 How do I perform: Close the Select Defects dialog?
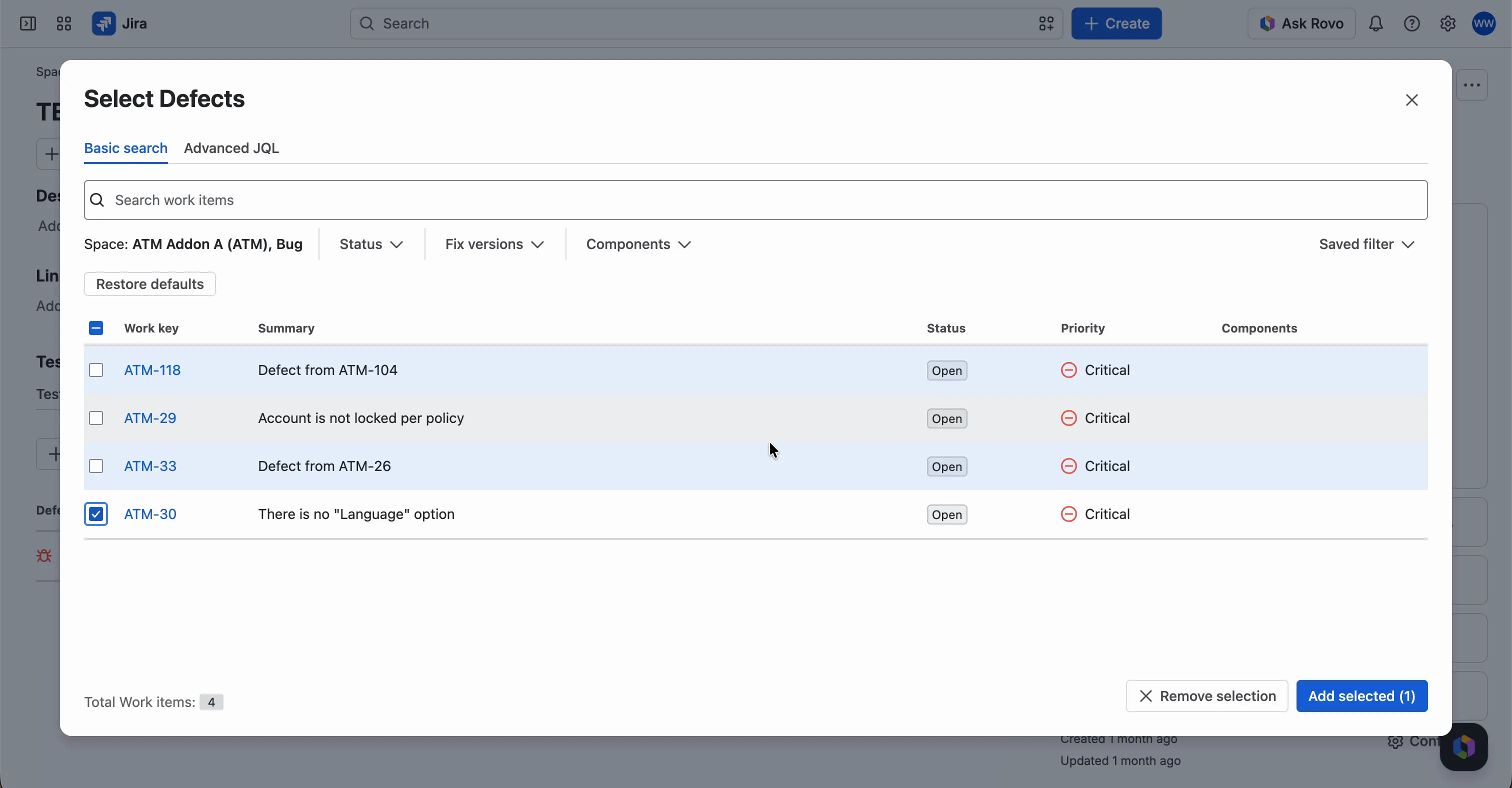(x=1411, y=100)
